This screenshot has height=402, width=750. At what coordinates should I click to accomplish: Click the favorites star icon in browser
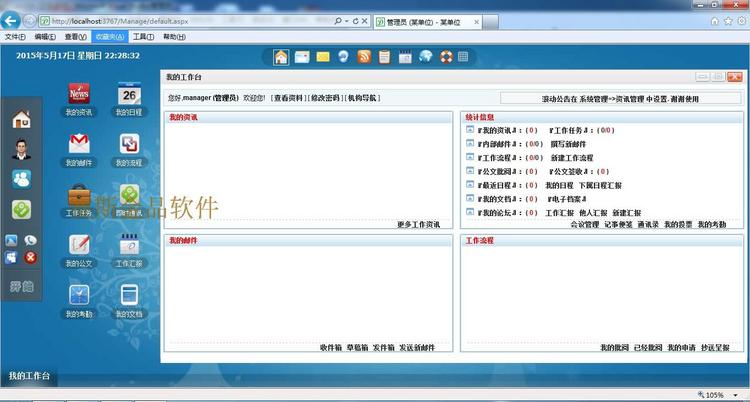[x=728, y=21]
